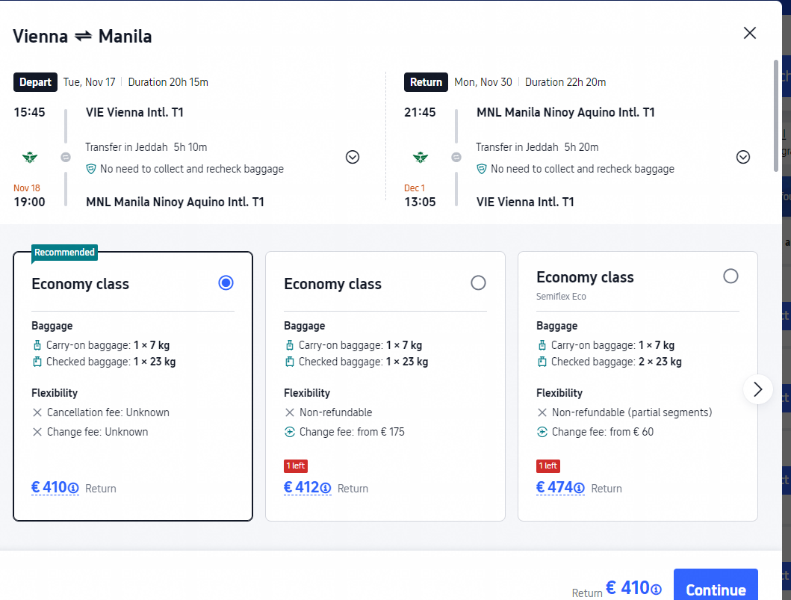This screenshot has width=791, height=600.
Task: Click the dialog's vertical scrollbar
Action: (x=776, y=116)
